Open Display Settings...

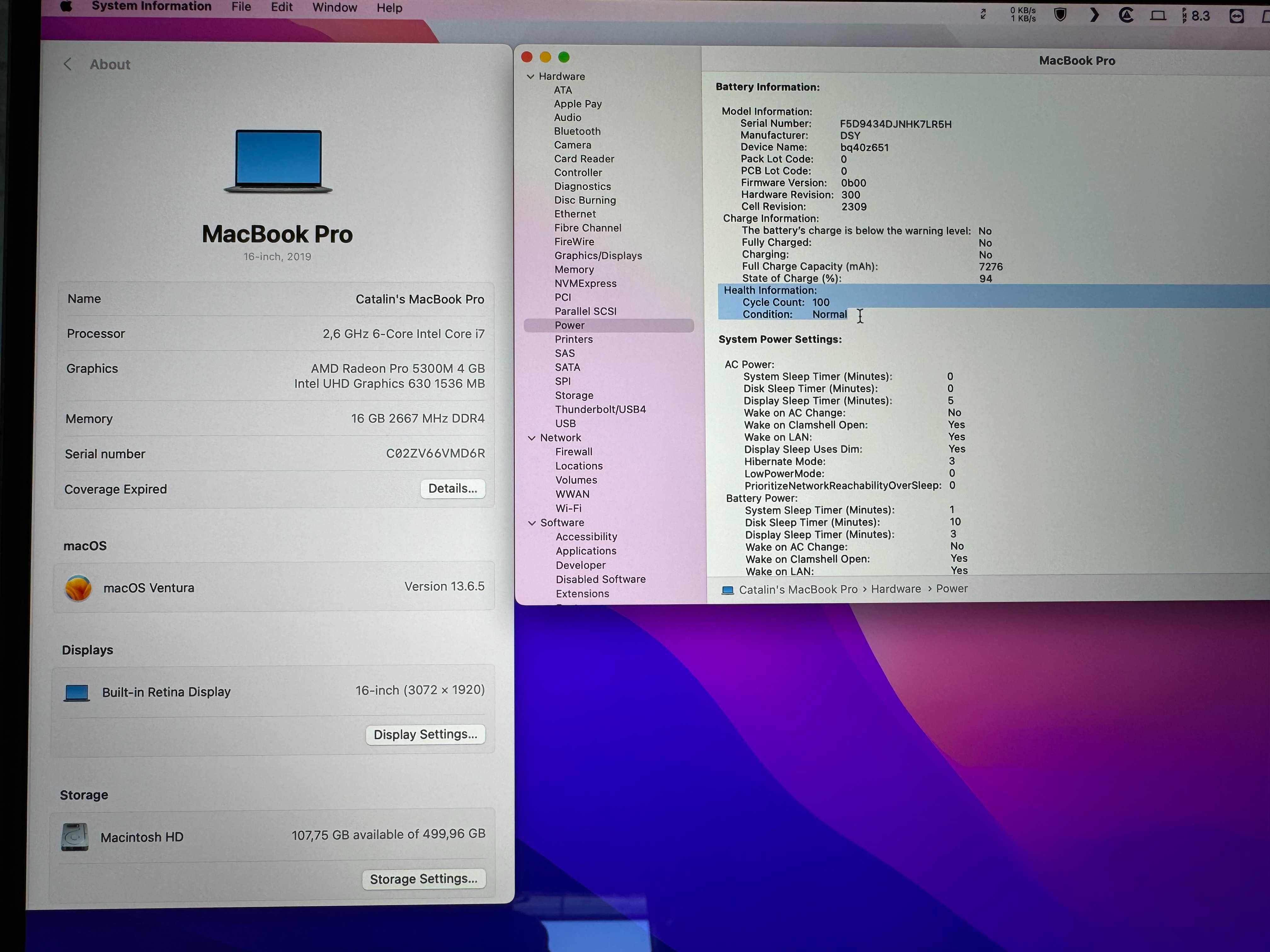426,734
